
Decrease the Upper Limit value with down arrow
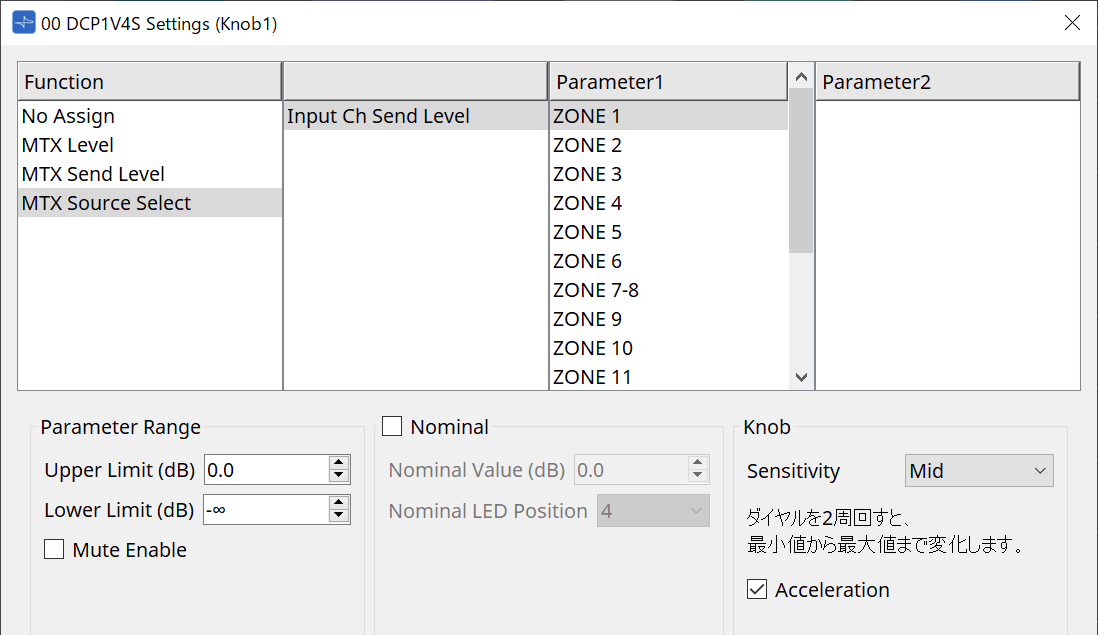pyautogui.click(x=339, y=476)
